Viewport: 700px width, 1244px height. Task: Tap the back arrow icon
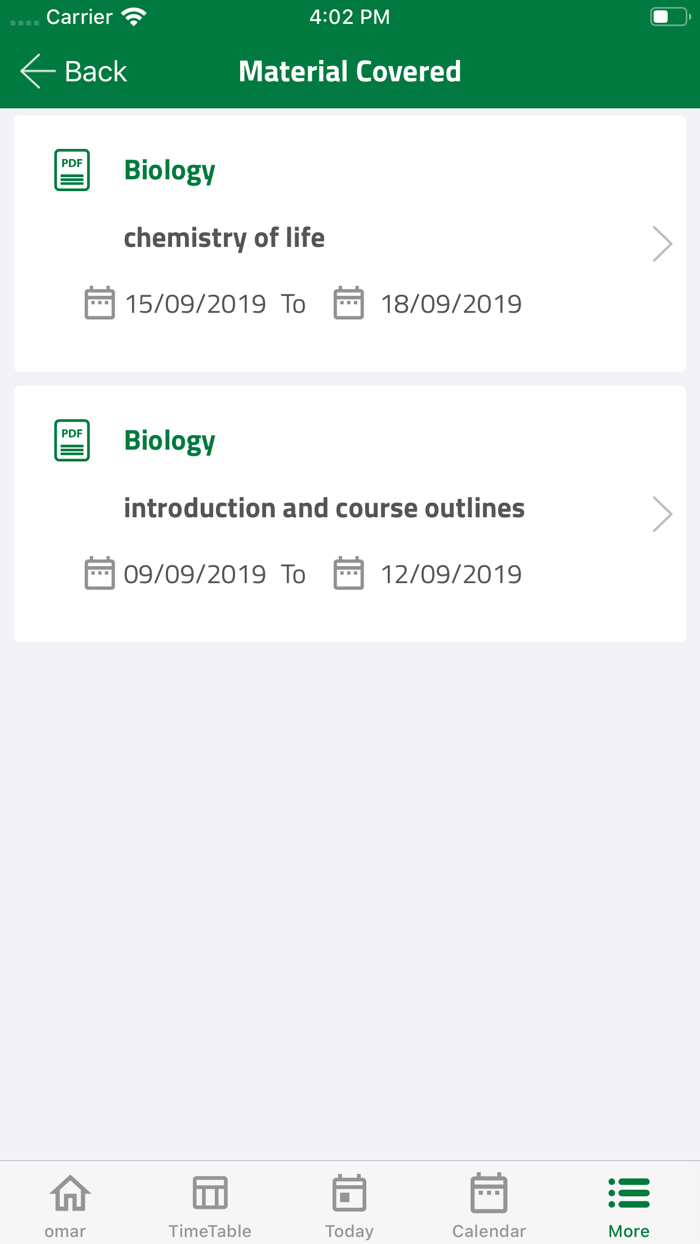pyautogui.click(x=38, y=71)
